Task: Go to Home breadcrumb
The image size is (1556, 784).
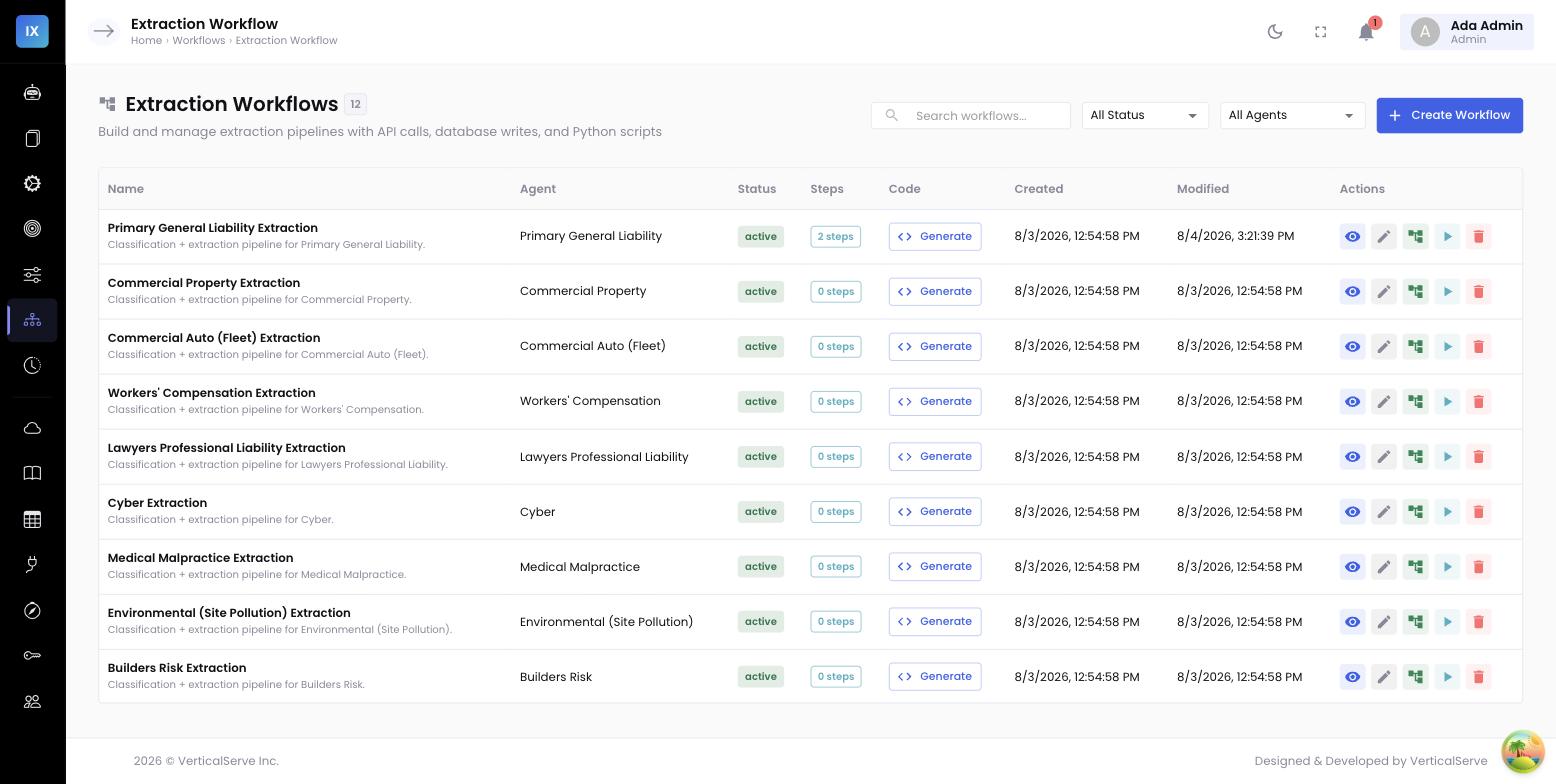Action: (x=146, y=41)
